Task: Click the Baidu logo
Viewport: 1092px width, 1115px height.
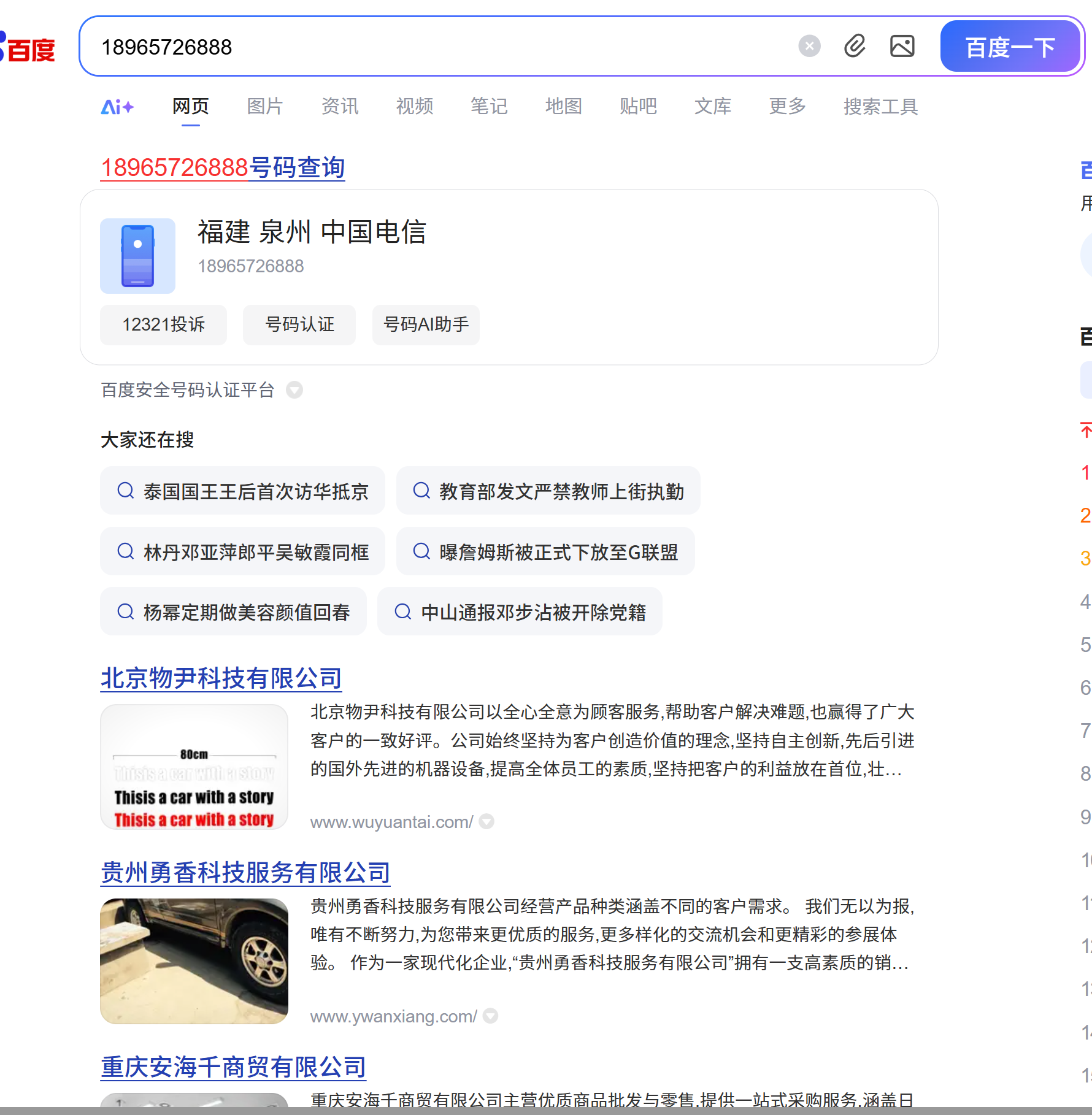Action: point(28,48)
